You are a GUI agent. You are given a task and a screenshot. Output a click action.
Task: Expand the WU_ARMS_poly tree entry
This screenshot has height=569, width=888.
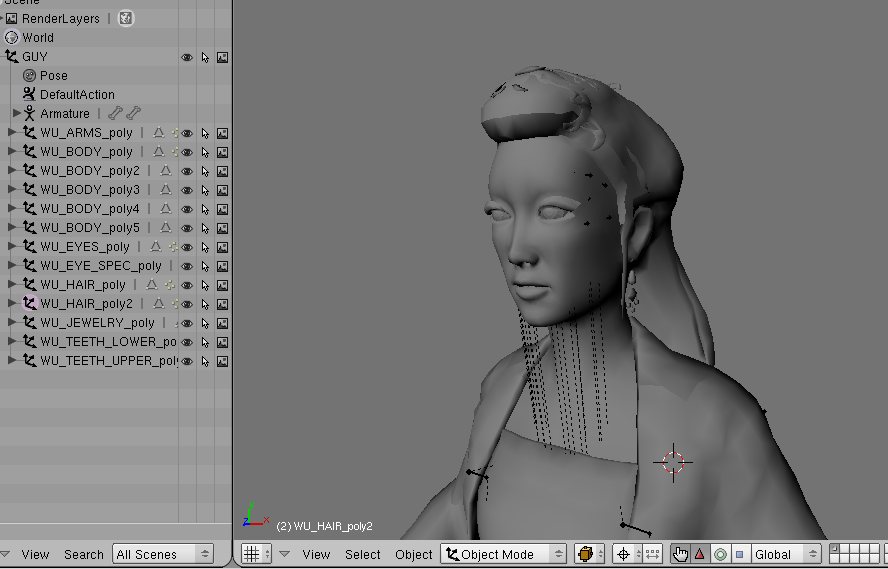(x=12, y=132)
